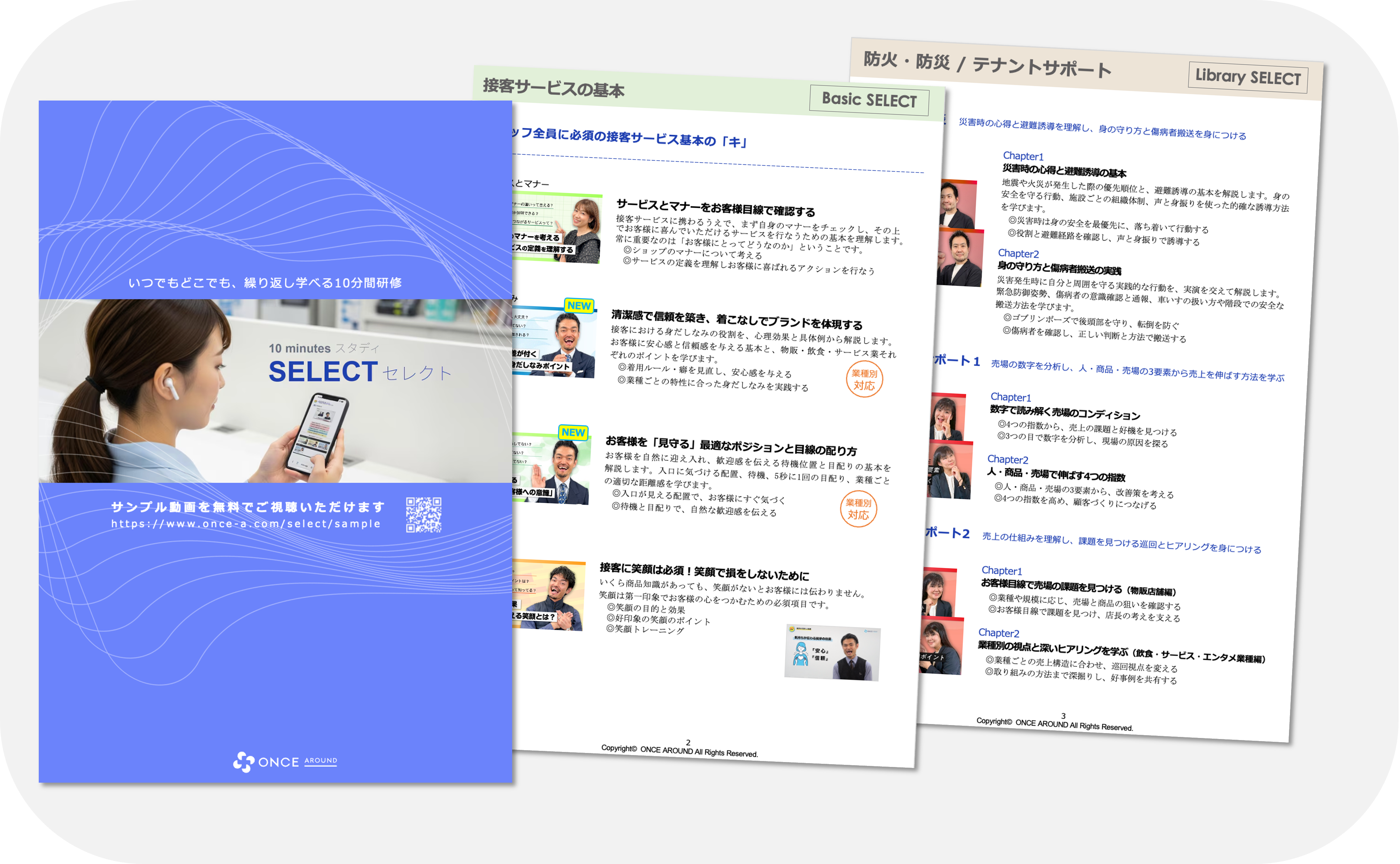Click the QR code on the blue cover

click(423, 514)
